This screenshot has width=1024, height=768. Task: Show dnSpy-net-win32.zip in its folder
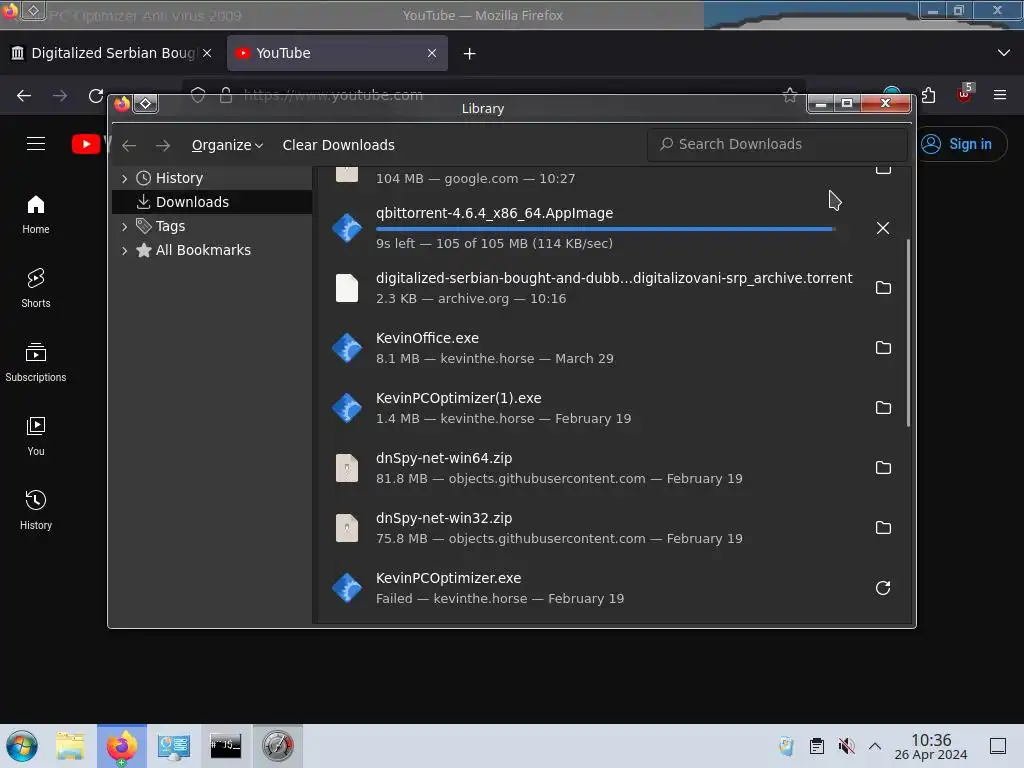pyautogui.click(x=883, y=528)
